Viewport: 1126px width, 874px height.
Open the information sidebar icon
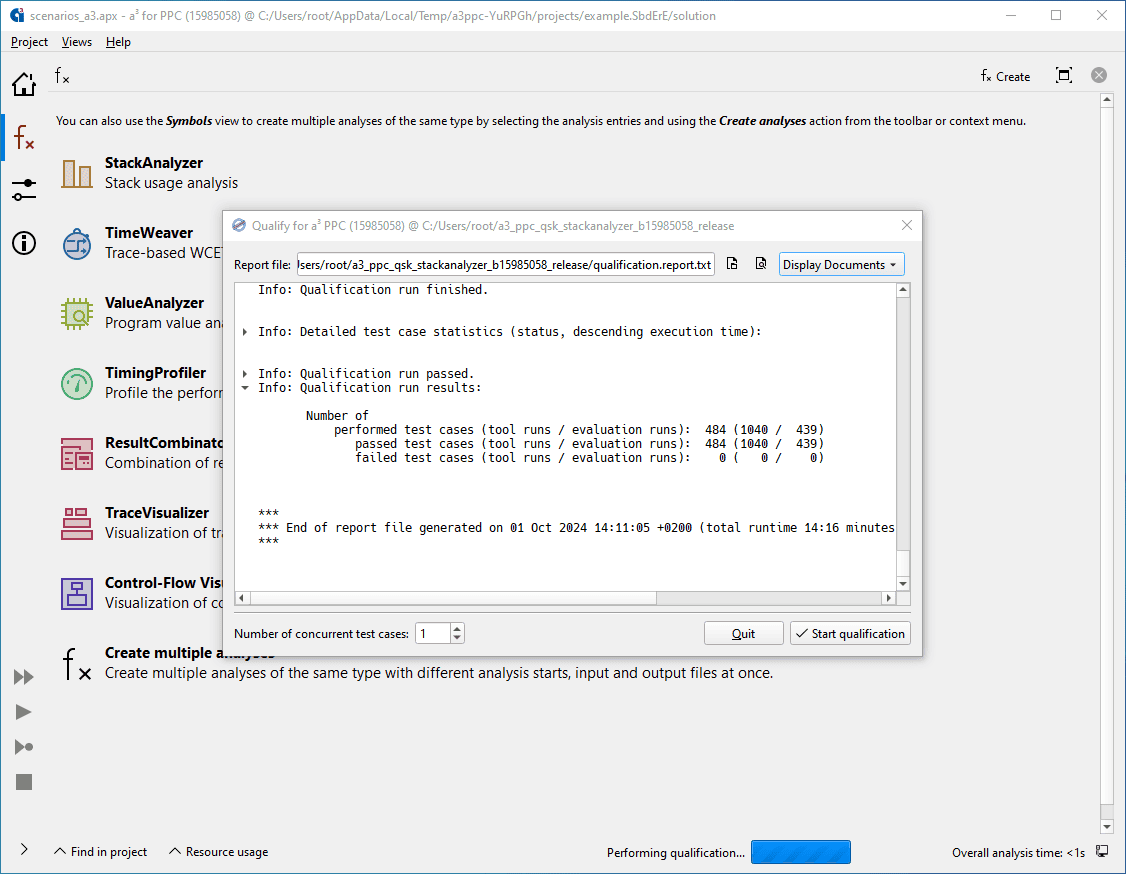coord(24,243)
